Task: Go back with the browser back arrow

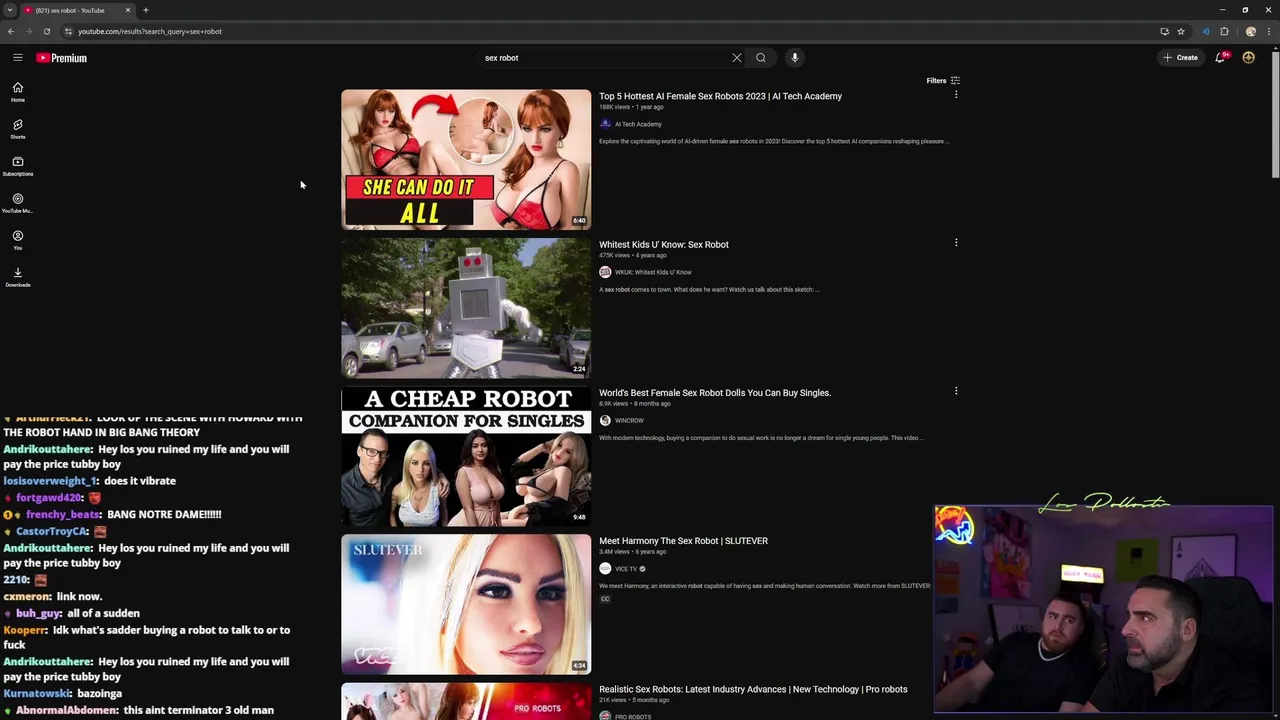Action: (11, 31)
